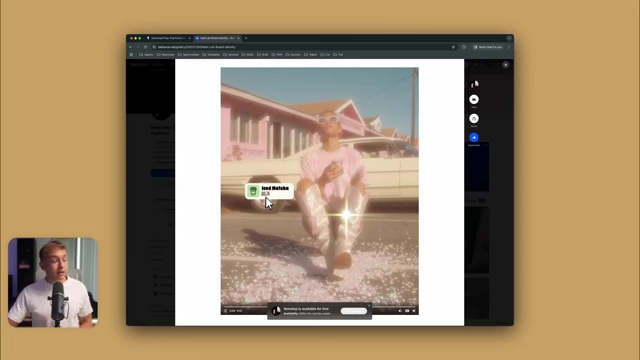
Task: Open the Chrome profile extension icon
Action: click(464, 47)
